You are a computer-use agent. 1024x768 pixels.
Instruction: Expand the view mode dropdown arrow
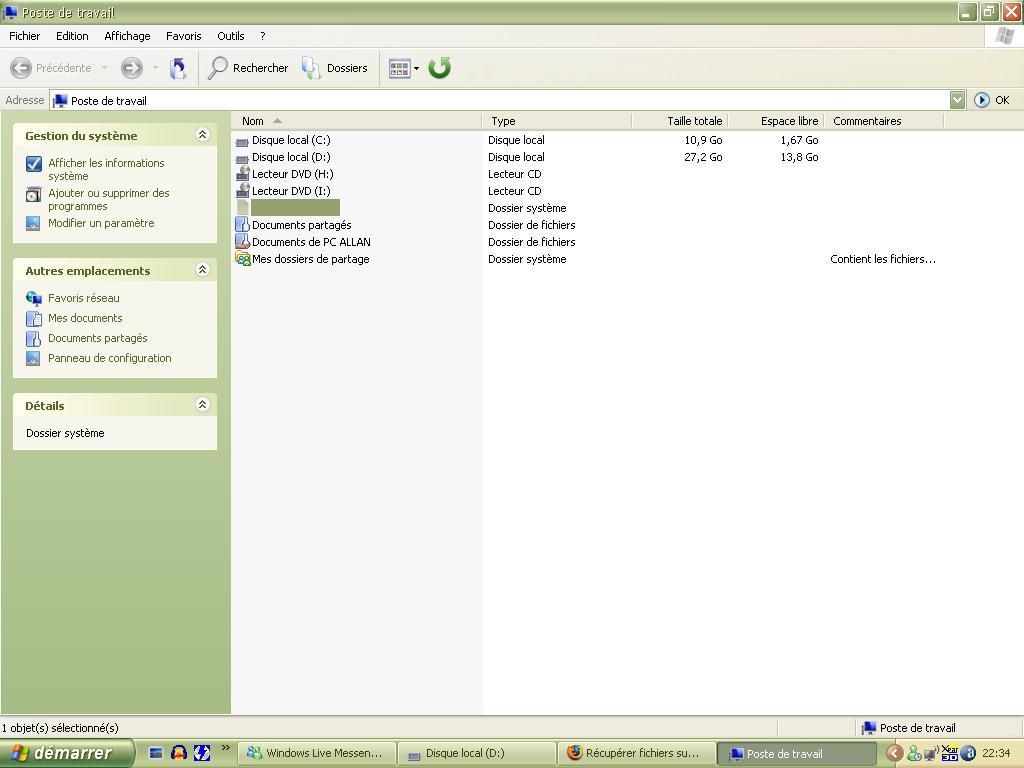coord(417,69)
